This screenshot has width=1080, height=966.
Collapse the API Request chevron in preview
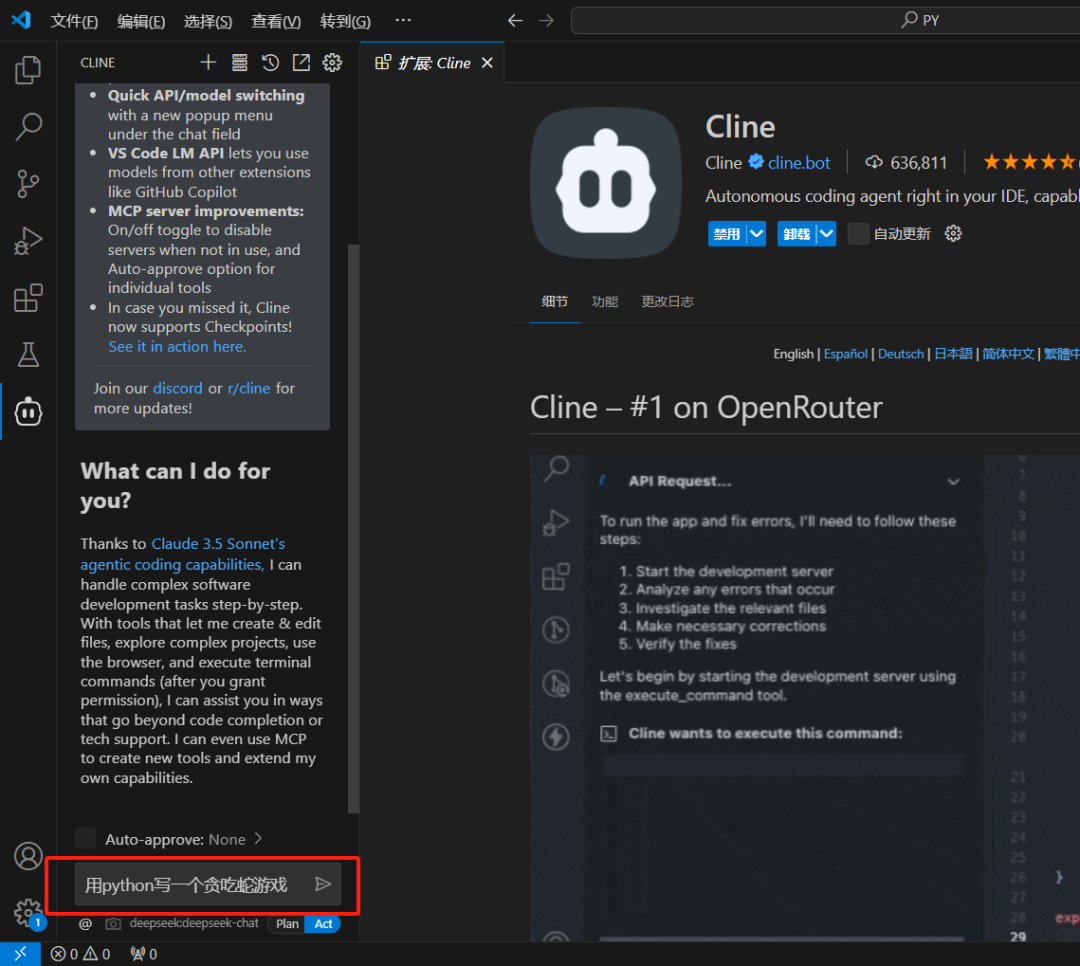[x=953, y=482]
